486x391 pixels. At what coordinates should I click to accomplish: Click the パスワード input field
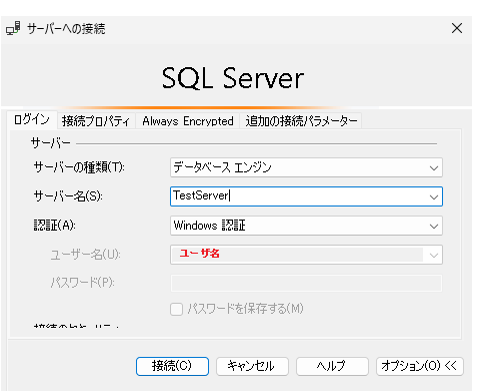[306, 283]
